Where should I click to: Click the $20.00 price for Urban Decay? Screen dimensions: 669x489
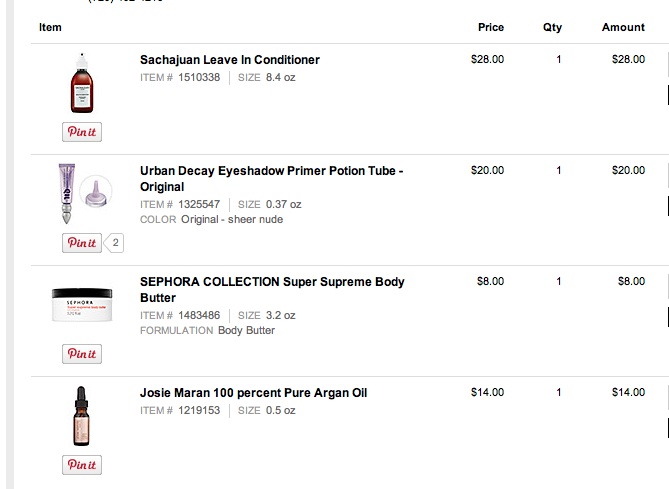(487, 171)
